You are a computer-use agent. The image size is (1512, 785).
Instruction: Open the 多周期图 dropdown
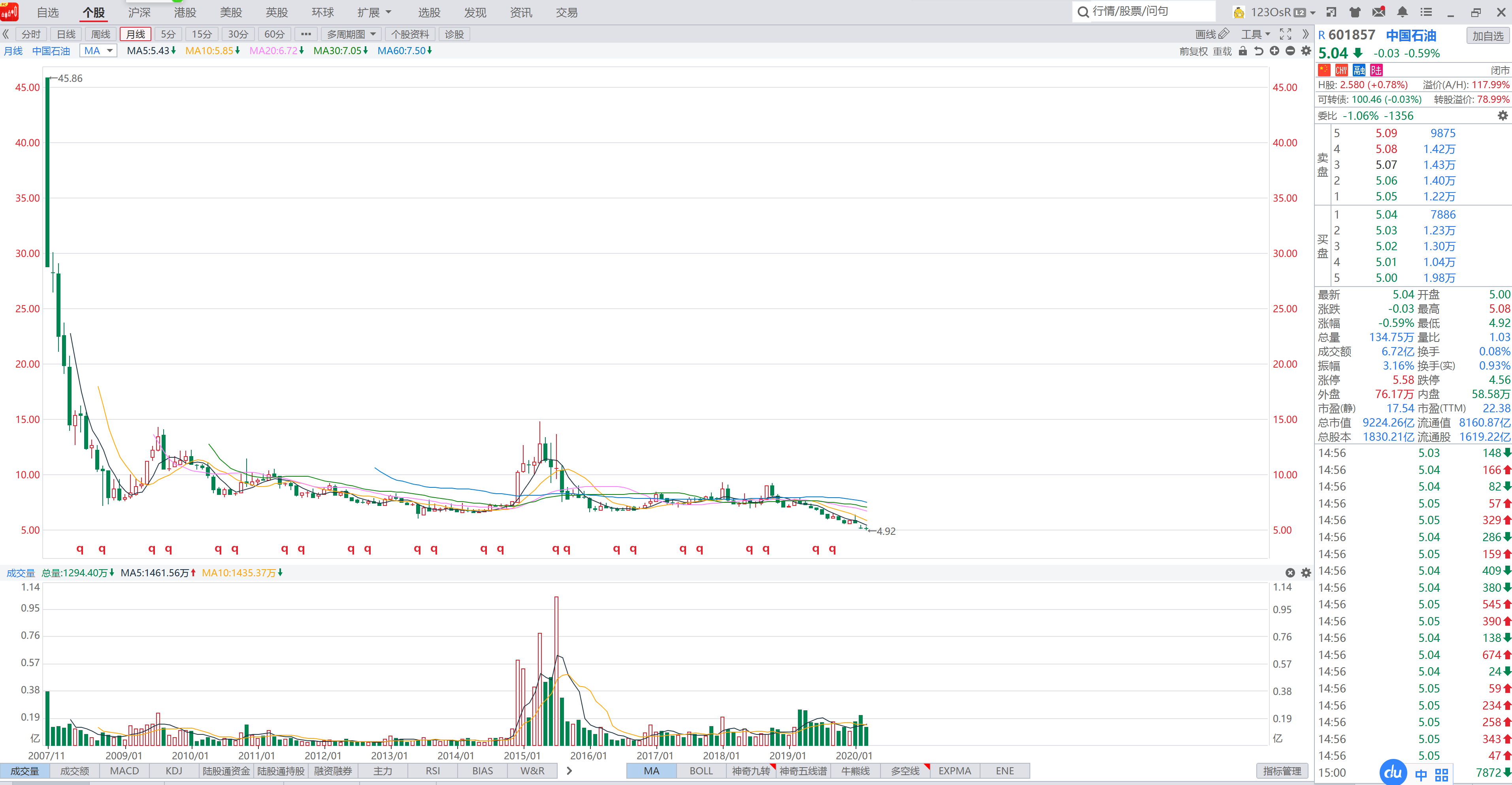(352, 34)
